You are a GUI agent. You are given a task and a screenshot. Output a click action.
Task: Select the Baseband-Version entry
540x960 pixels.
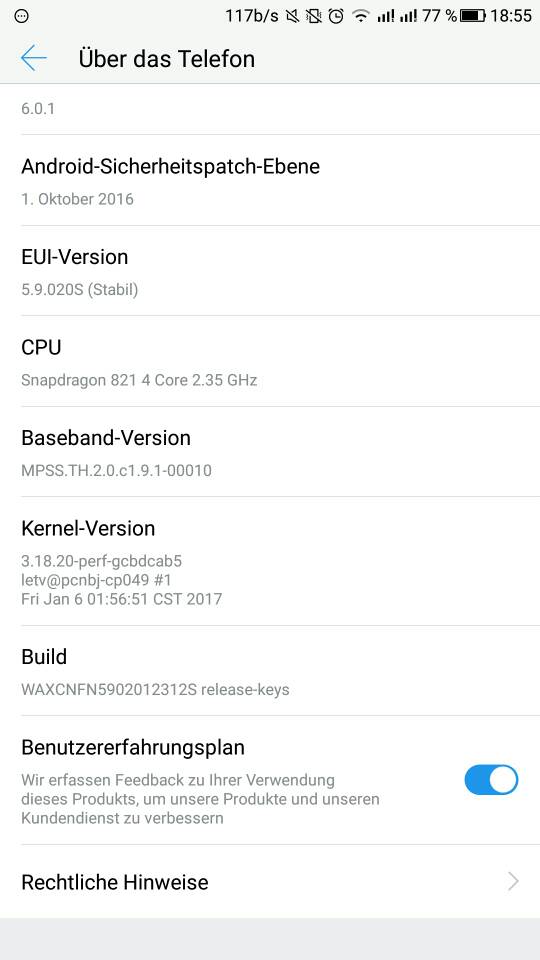coord(270,452)
